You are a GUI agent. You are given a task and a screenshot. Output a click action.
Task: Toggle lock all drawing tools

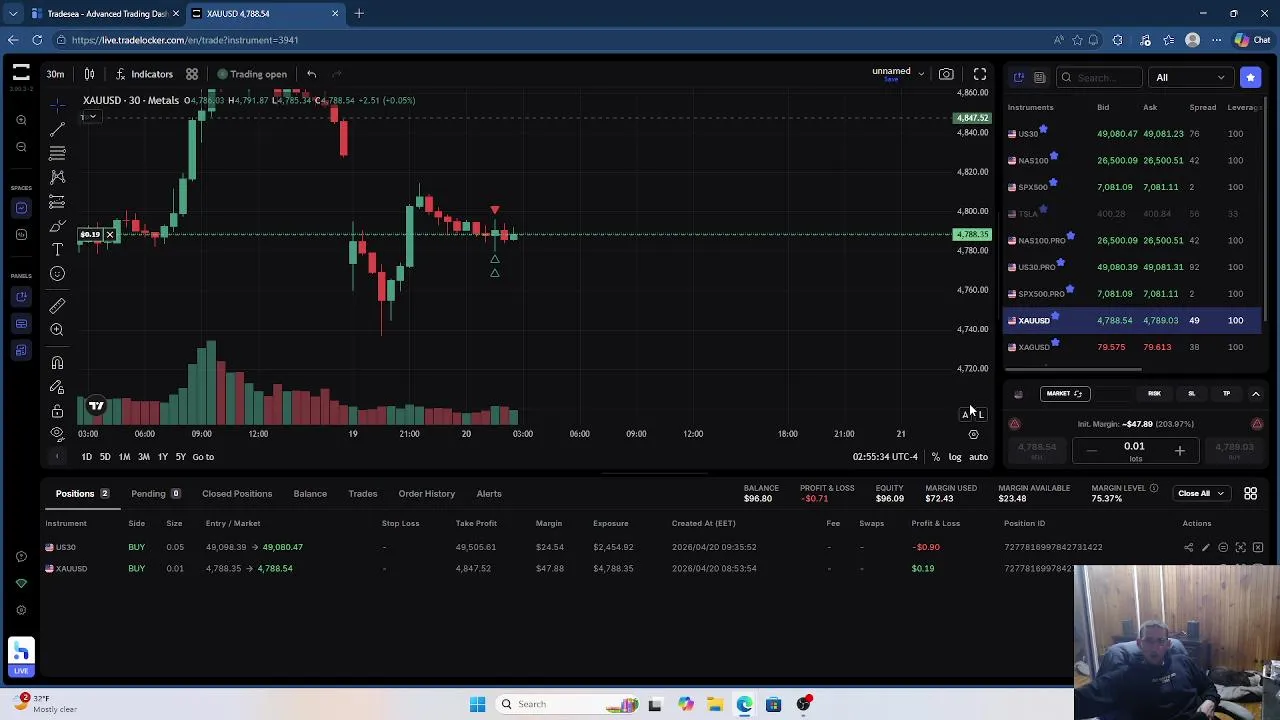point(57,411)
